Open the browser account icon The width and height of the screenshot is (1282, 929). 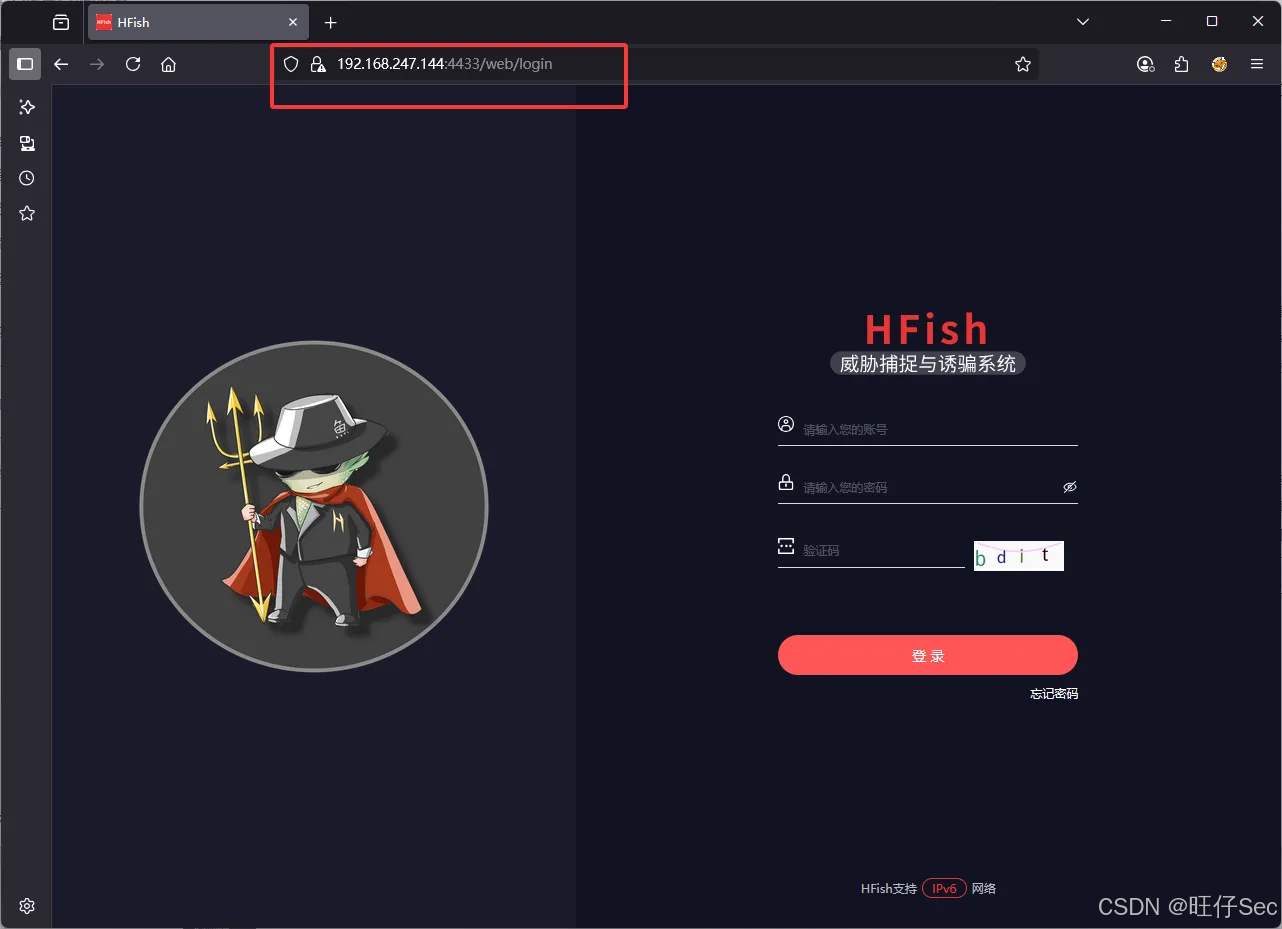pyautogui.click(x=1146, y=64)
